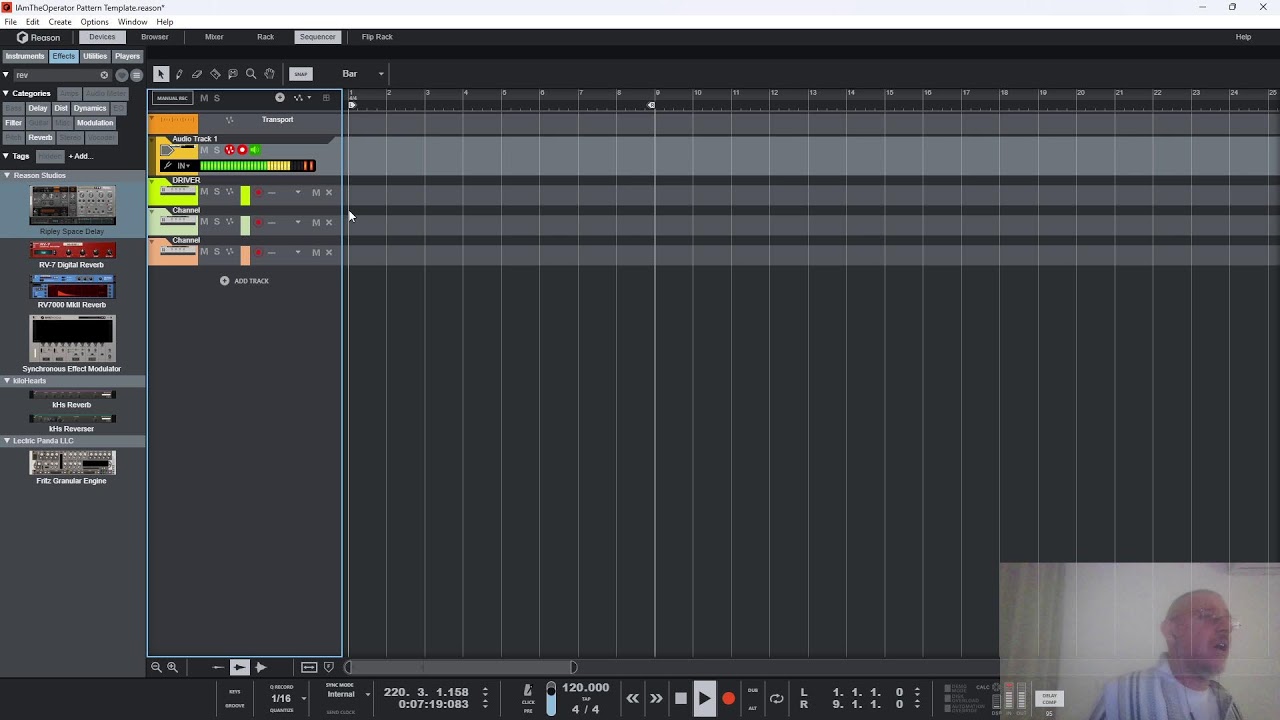Select the Dynamics category filter
This screenshot has height=720, width=1280.
coord(90,108)
